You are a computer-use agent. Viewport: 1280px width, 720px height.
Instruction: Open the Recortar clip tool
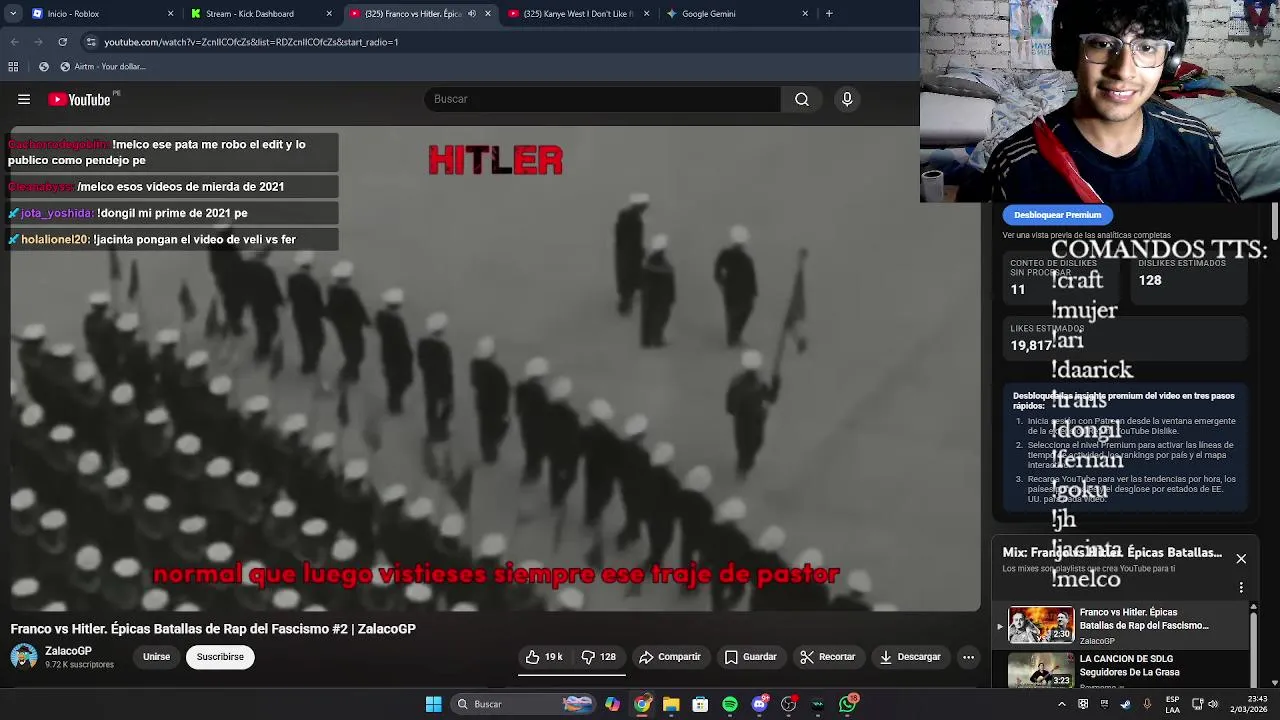point(828,657)
